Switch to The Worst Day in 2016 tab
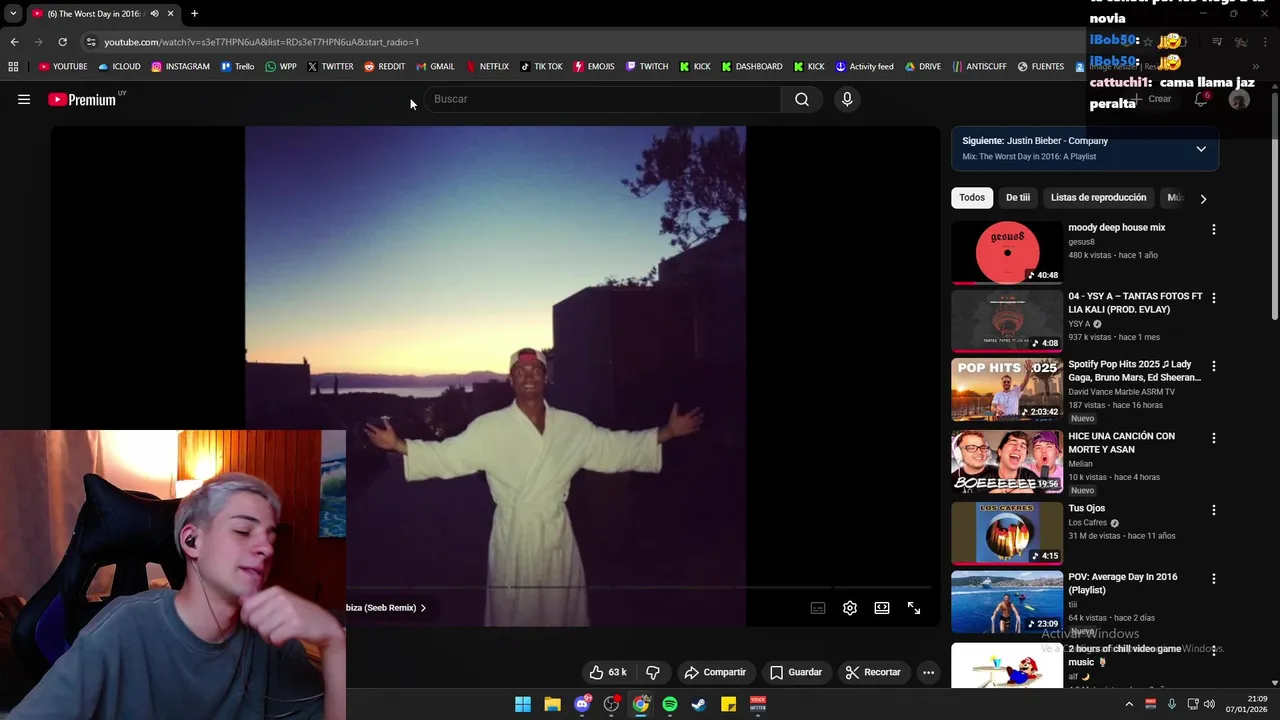The width and height of the screenshot is (1280, 720). pos(97,14)
